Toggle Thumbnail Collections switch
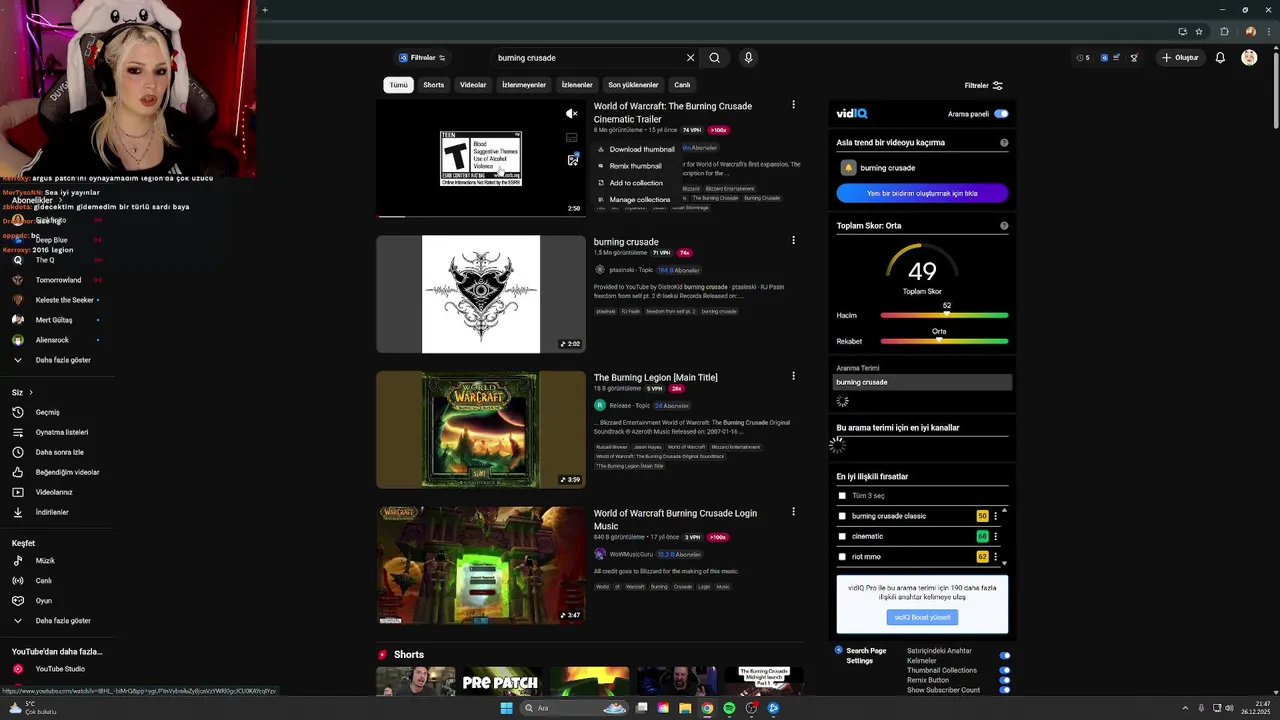 (x=1005, y=670)
